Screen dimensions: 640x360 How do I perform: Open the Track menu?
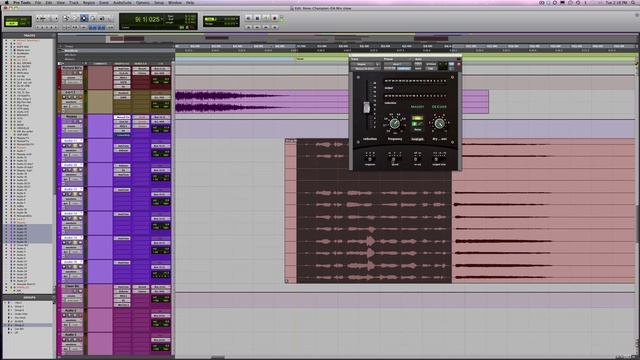pyautogui.click(x=74, y=2)
